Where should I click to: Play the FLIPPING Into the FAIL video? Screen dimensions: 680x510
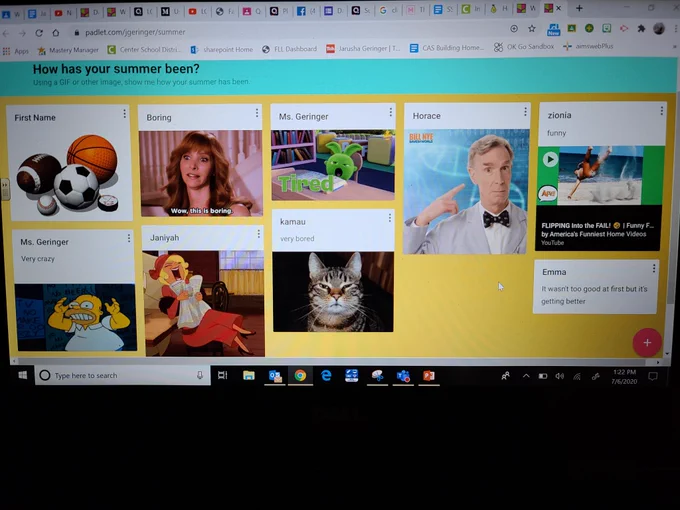tap(550, 160)
